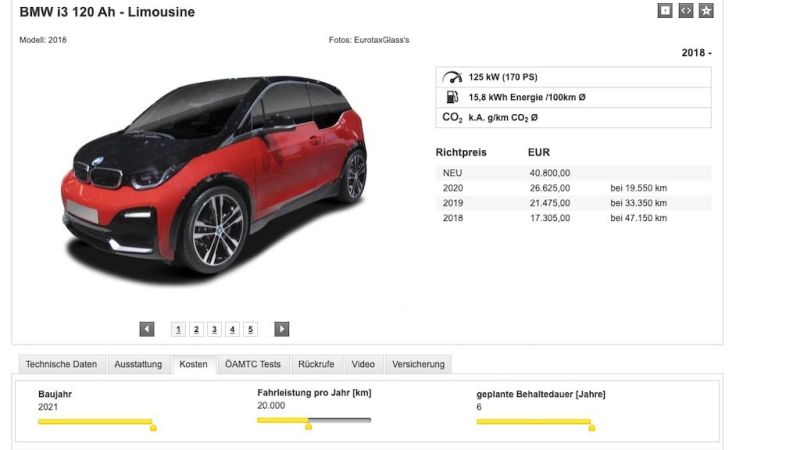Image resolution: width=800 pixels, height=450 pixels.
Task: Click the 2019 price 21.475,00
Action: coord(550,203)
